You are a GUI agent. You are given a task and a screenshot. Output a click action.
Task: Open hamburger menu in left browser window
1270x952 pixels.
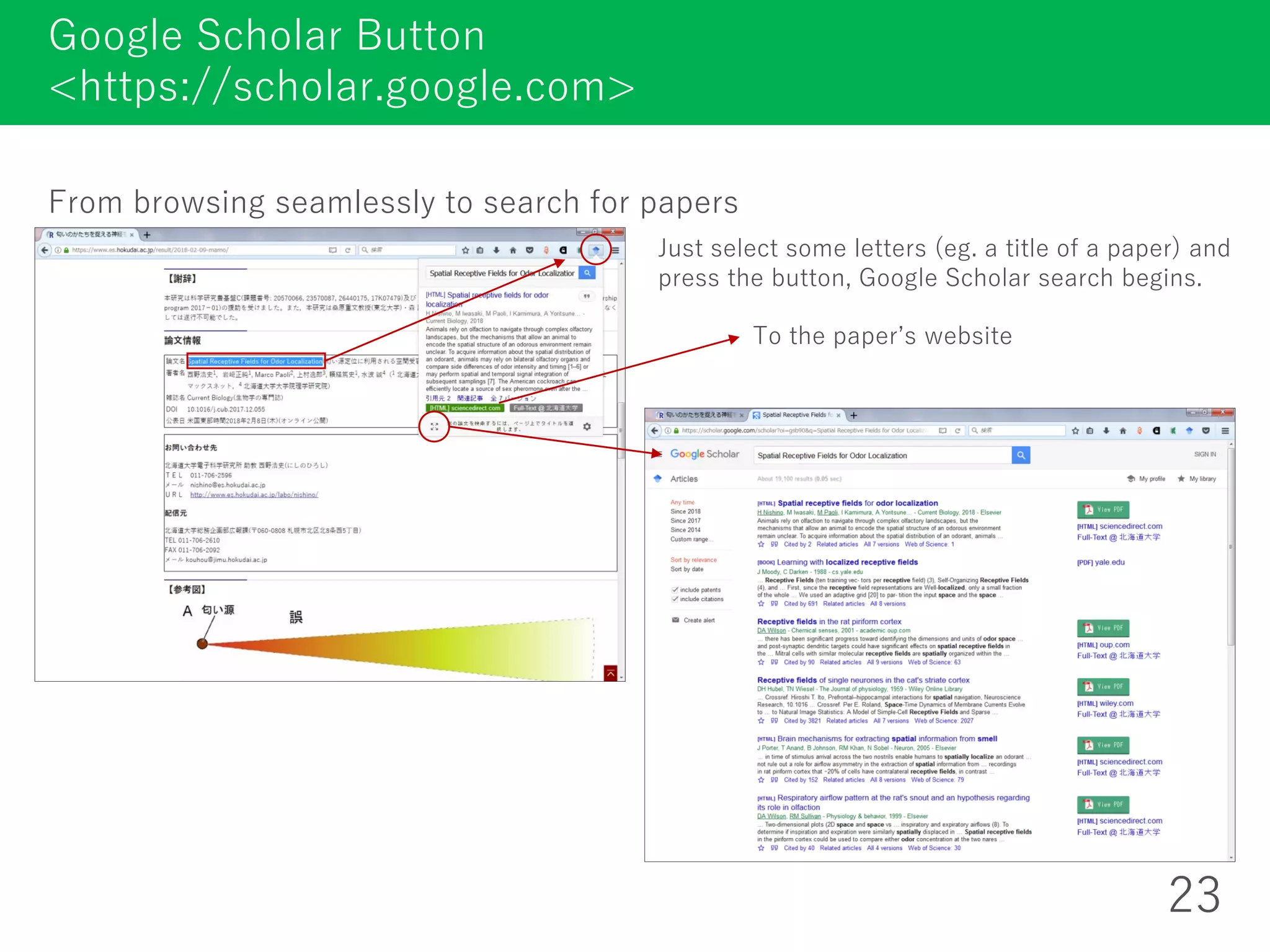pyautogui.click(x=615, y=250)
